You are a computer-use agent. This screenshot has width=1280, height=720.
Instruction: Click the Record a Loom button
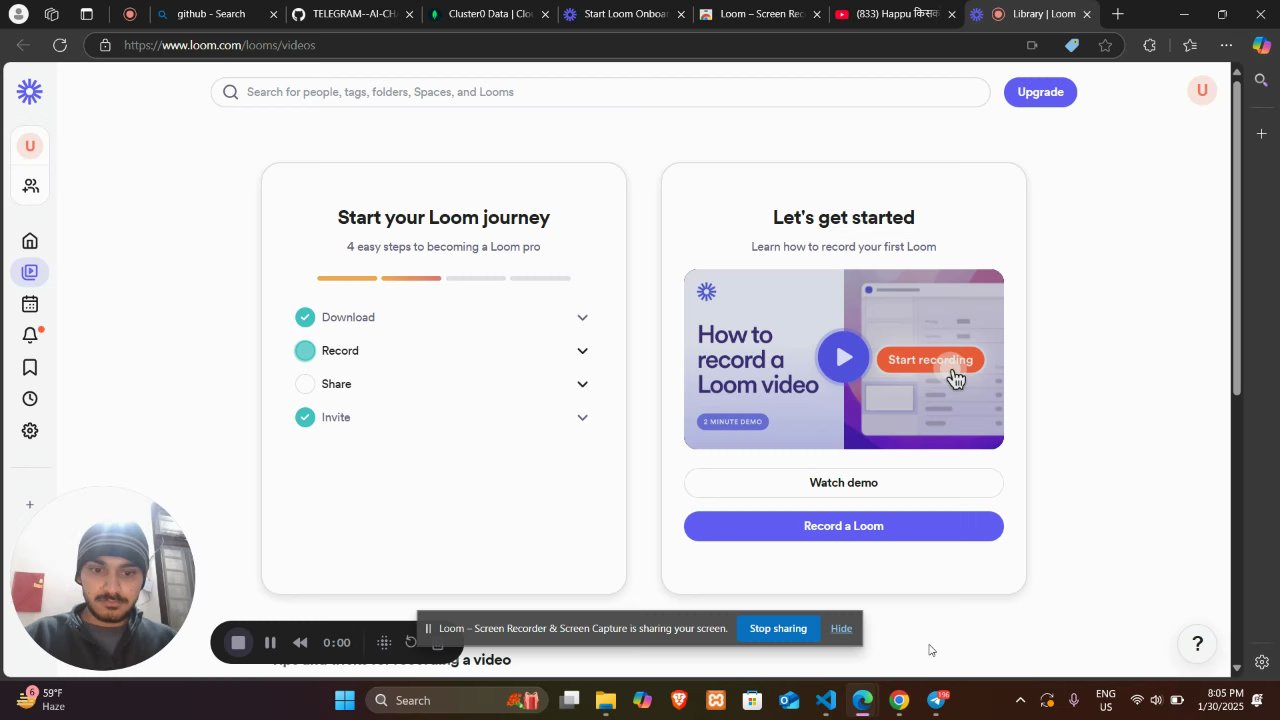click(844, 526)
